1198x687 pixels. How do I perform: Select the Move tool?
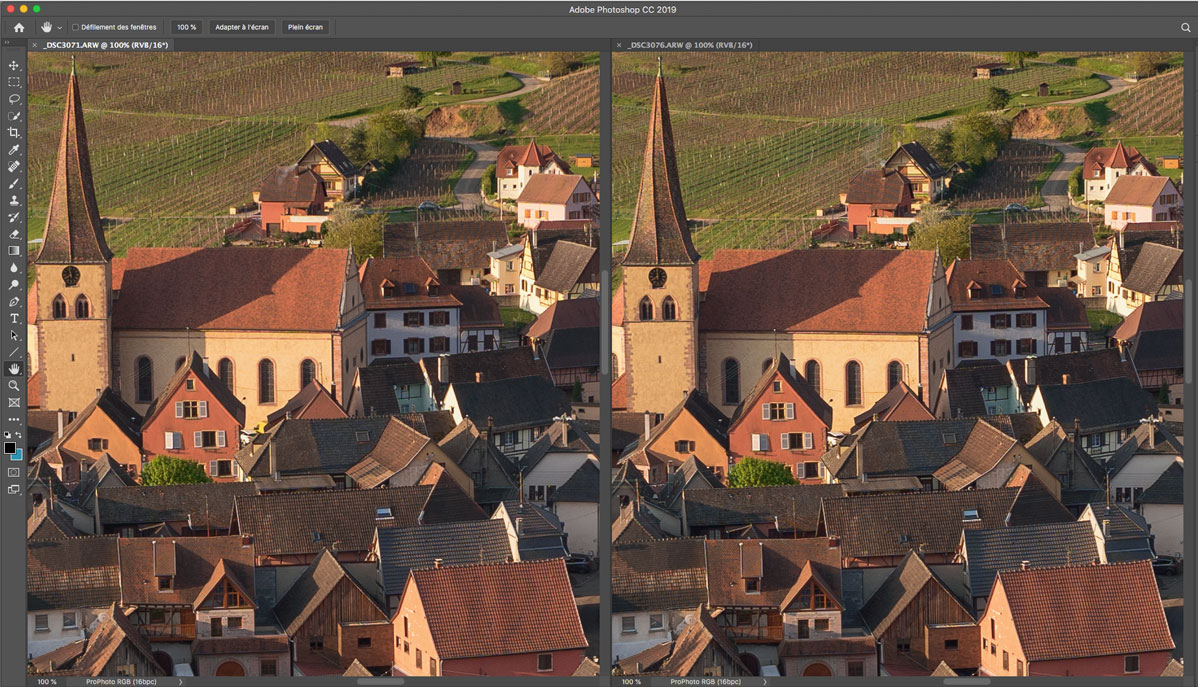coord(14,65)
